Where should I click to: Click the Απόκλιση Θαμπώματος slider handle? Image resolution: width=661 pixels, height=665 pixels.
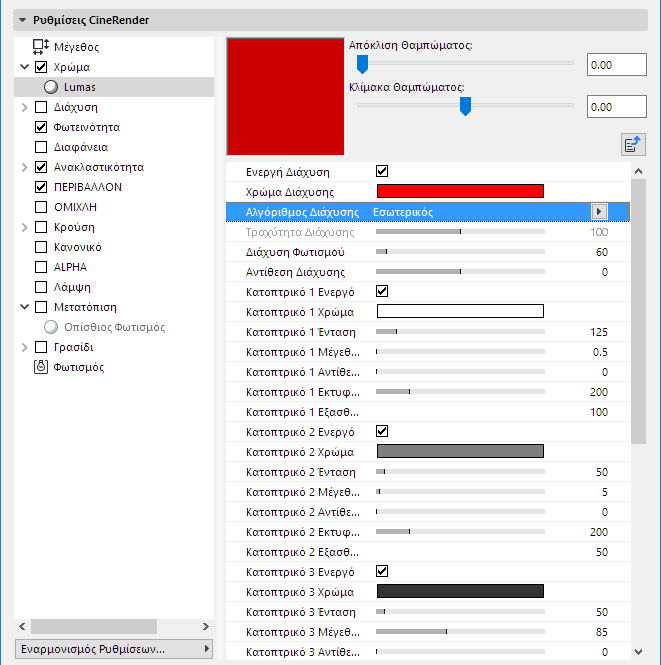(363, 64)
